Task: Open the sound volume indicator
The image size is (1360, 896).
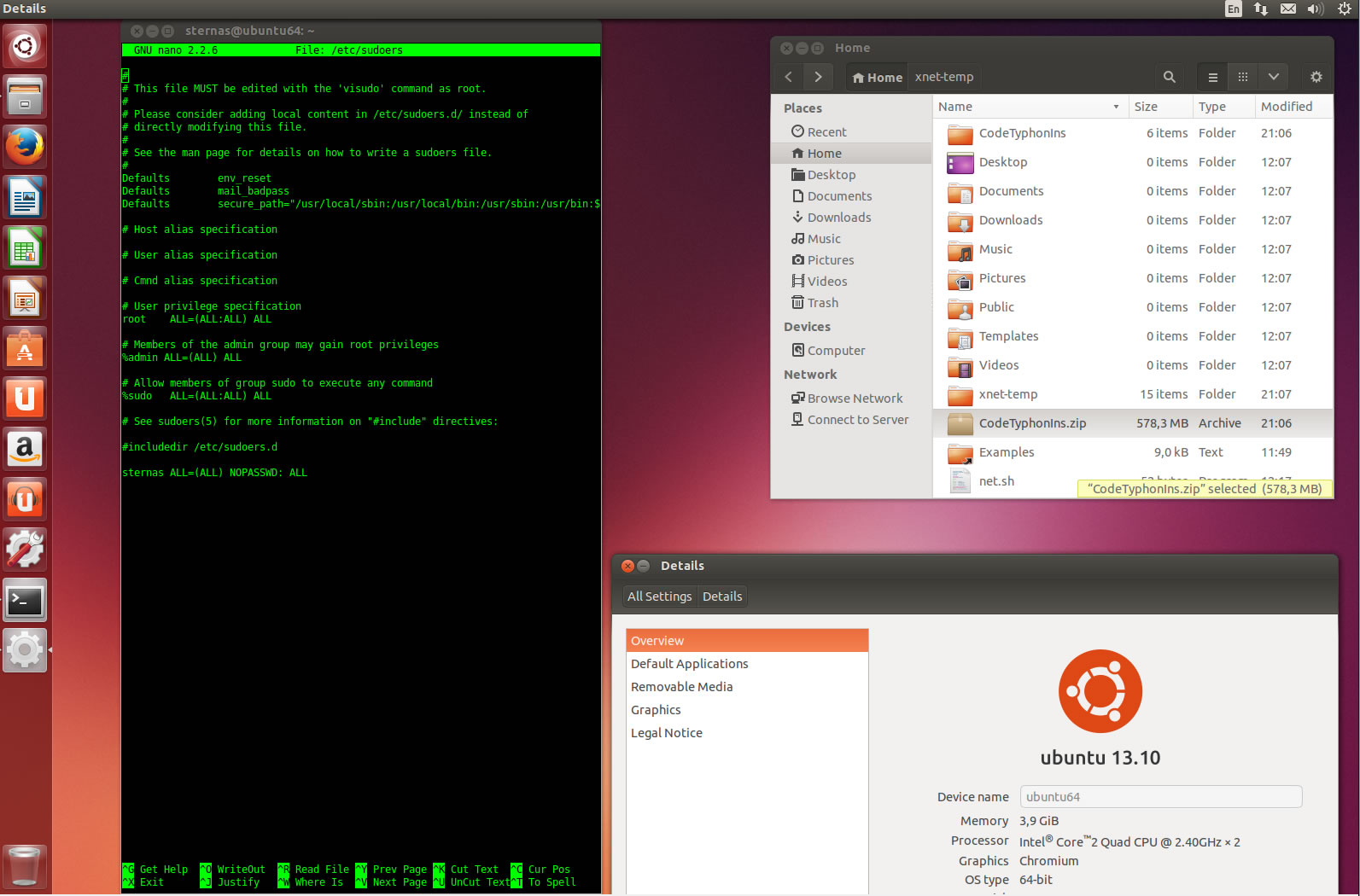Action: coord(1315,9)
